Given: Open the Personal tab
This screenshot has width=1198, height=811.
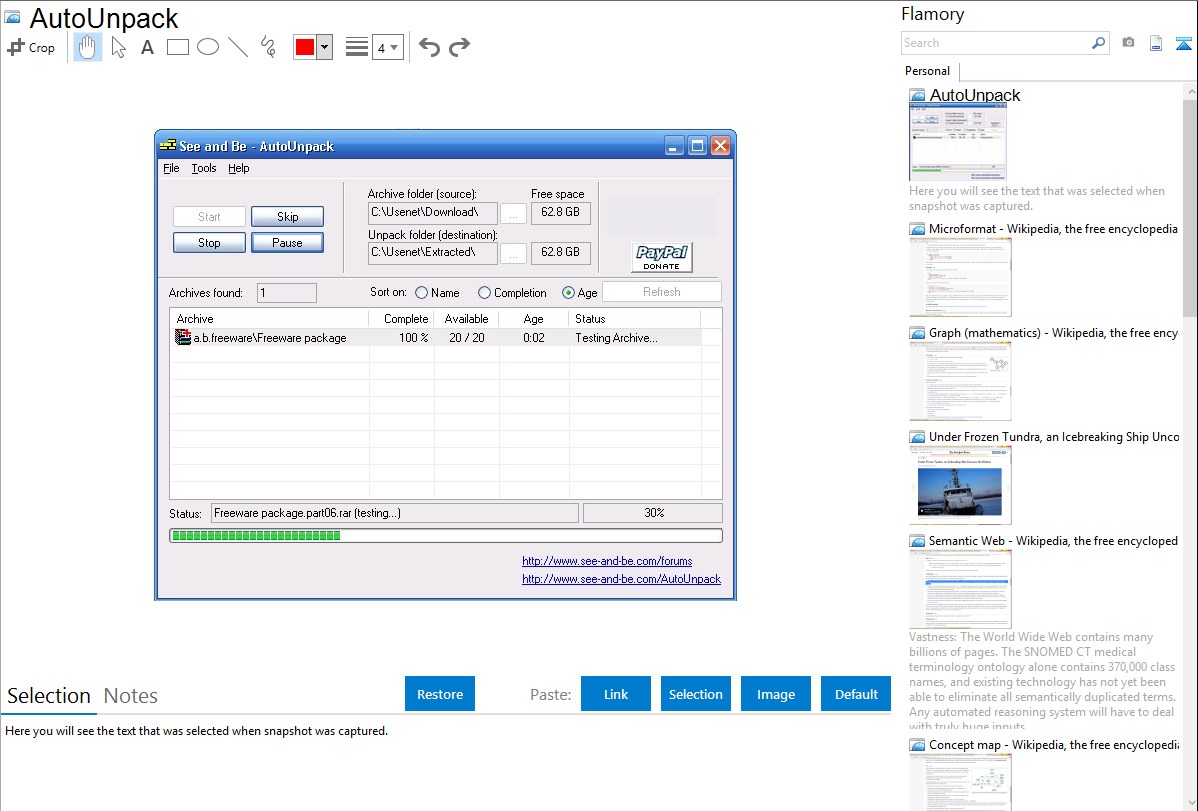Looking at the screenshot, I should point(928,71).
